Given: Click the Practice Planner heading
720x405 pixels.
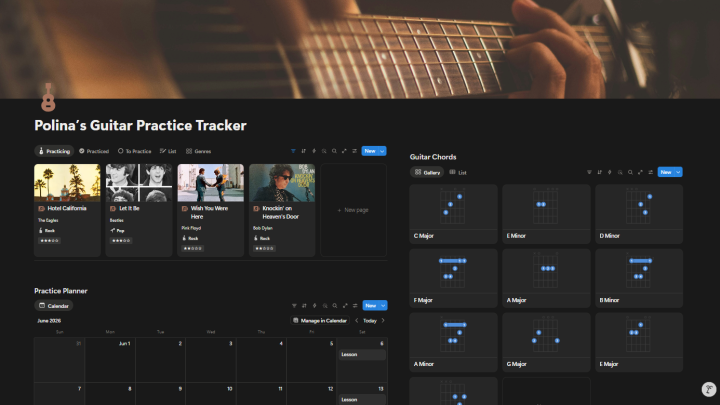Looking at the screenshot, I should tap(61, 291).
